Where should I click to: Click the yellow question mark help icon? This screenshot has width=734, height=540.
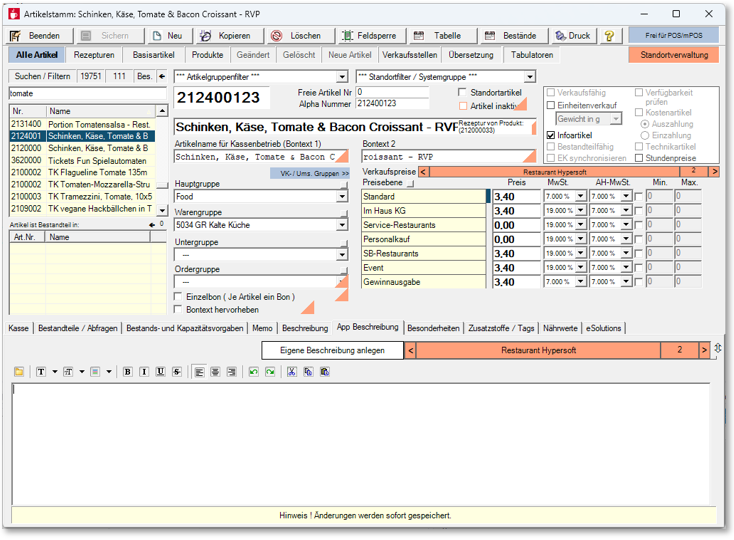(609, 35)
